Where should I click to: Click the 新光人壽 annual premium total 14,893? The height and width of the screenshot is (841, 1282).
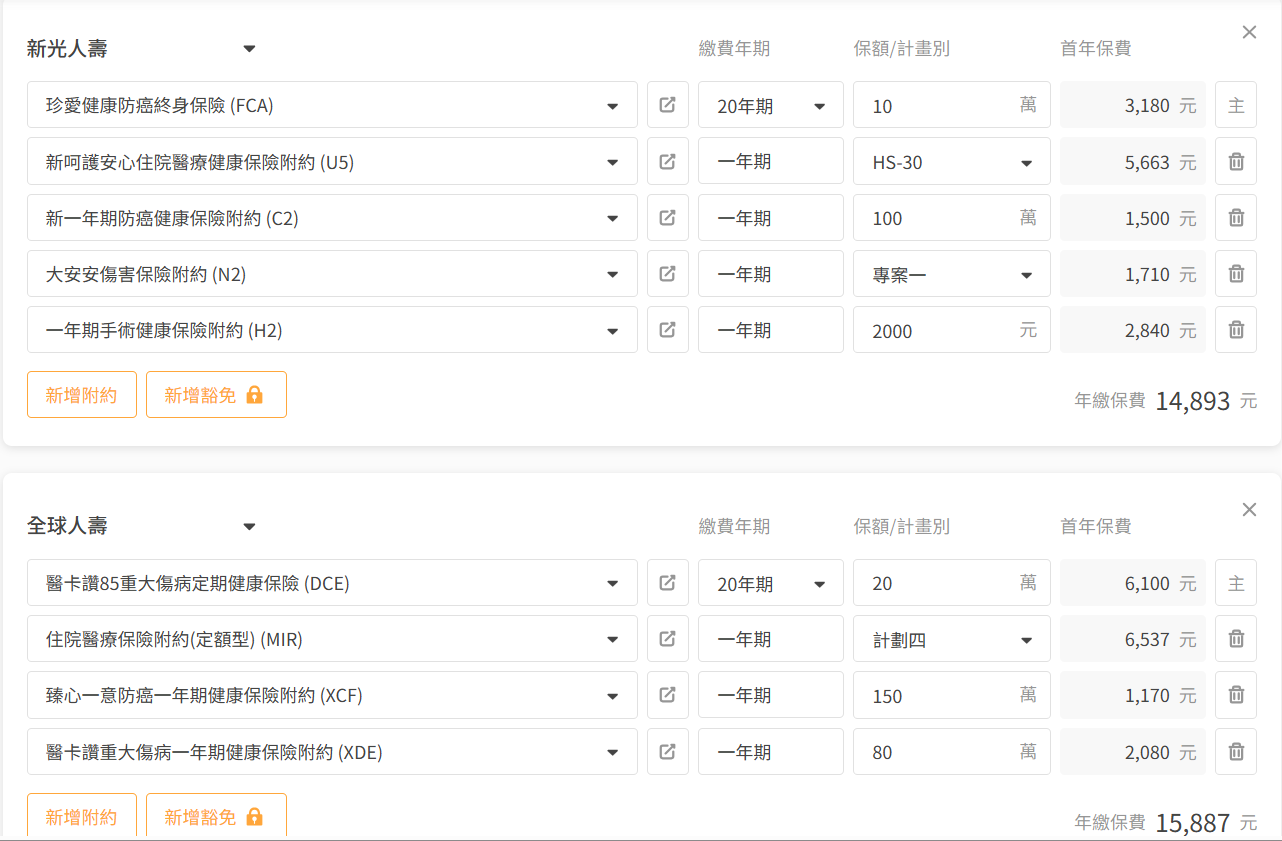[x=1193, y=401]
